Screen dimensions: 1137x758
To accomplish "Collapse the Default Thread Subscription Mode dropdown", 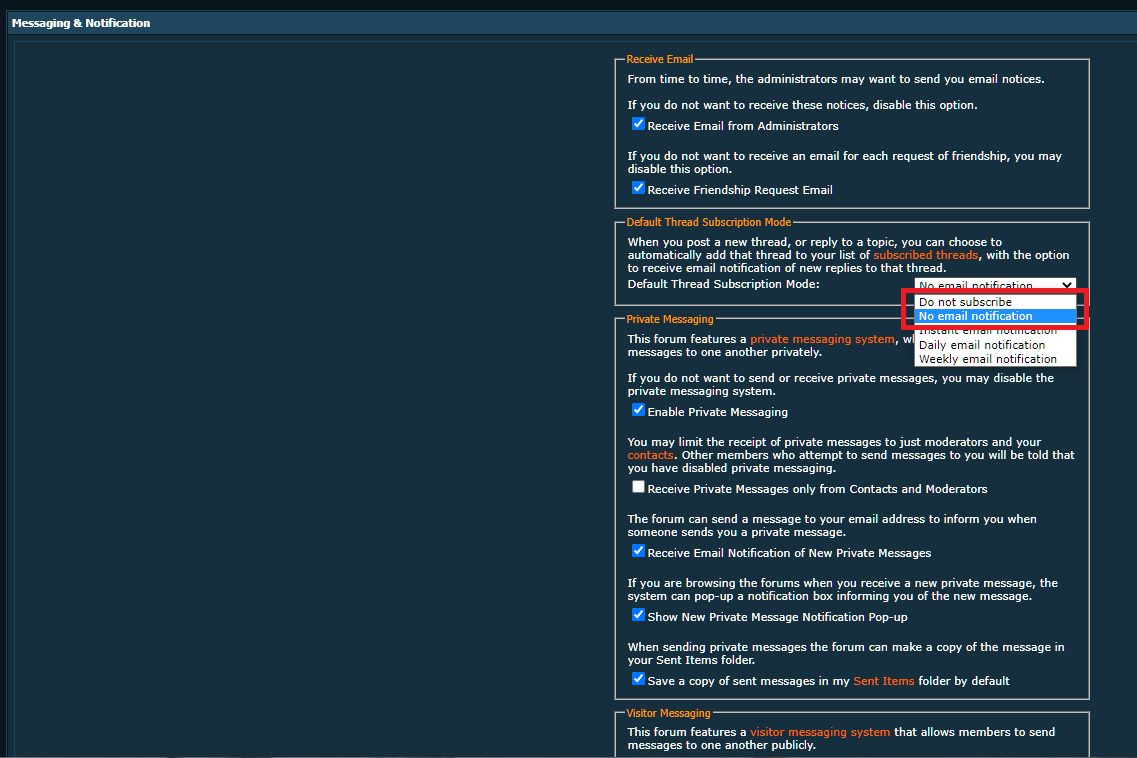I will [994, 285].
